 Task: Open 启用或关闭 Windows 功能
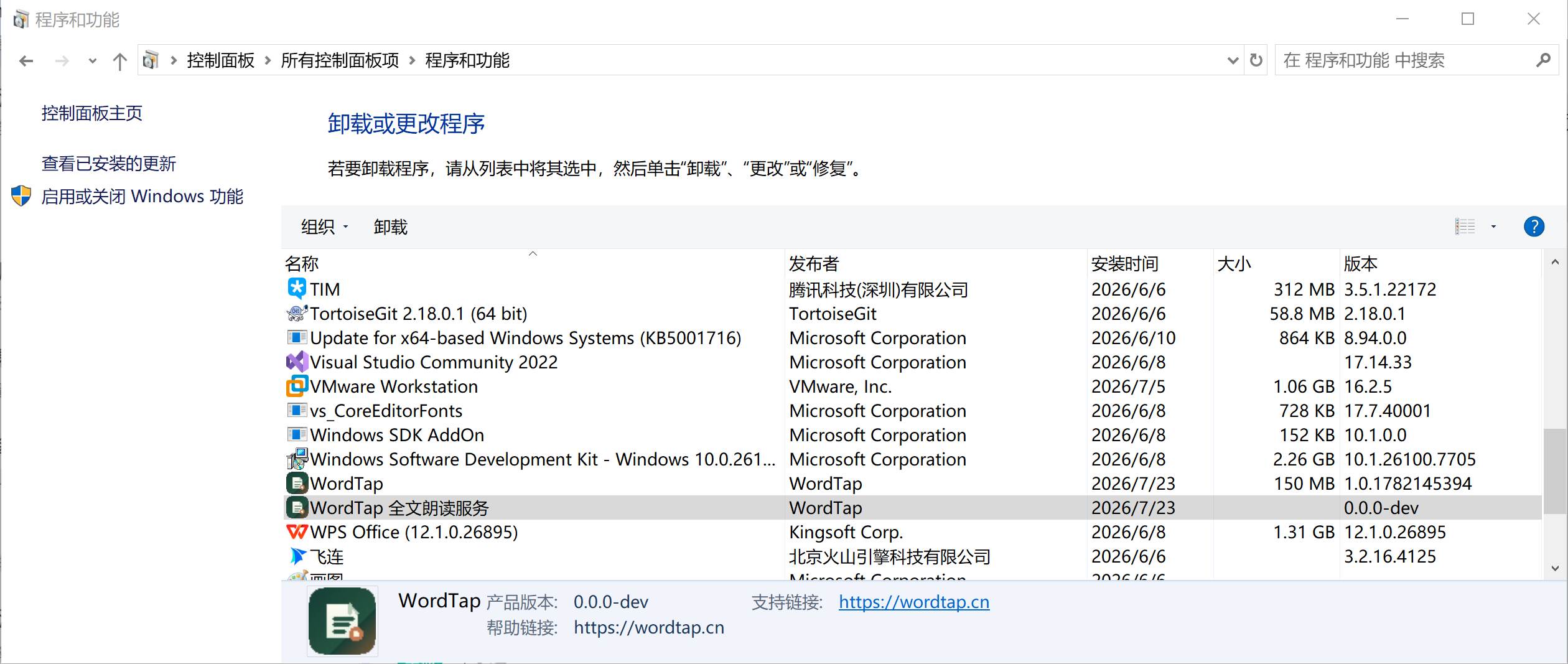(x=142, y=197)
